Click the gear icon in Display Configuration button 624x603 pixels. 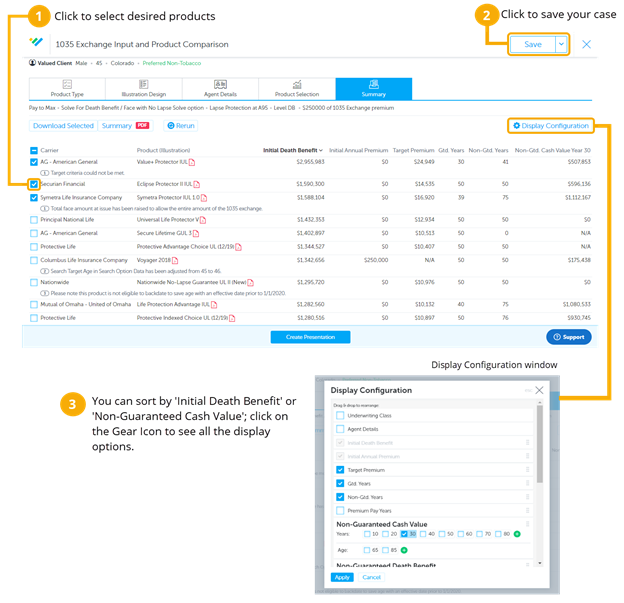[517, 125]
